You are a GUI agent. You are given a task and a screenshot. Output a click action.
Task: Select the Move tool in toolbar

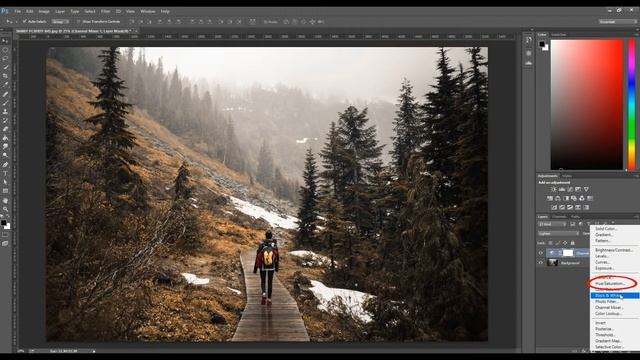click(5, 41)
